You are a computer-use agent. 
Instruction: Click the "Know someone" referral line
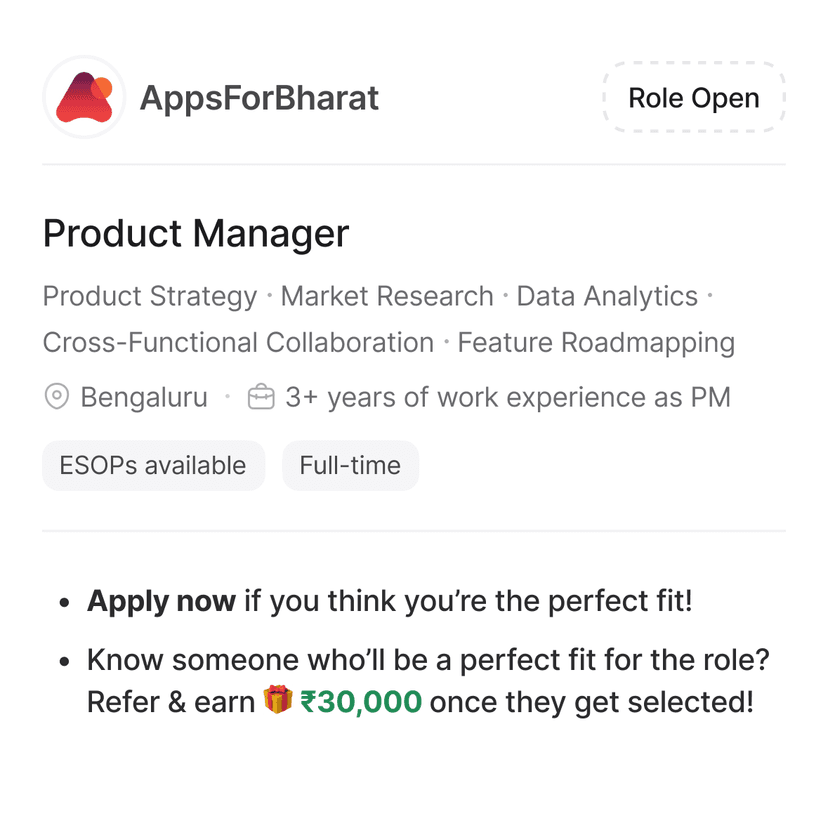(x=428, y=660)
